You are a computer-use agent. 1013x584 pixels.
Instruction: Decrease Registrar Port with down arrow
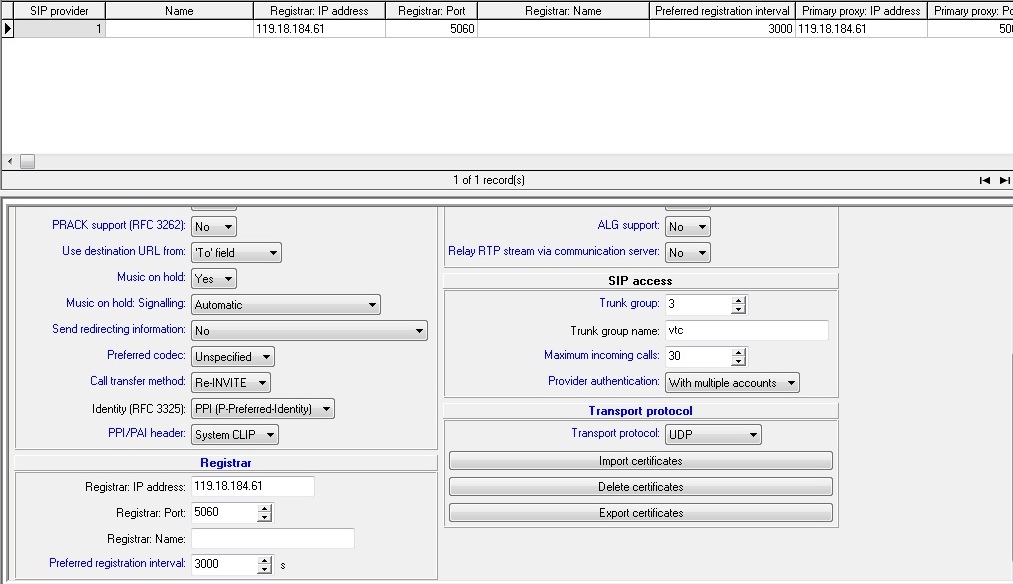pyautogui.click(x=264, y=517)
